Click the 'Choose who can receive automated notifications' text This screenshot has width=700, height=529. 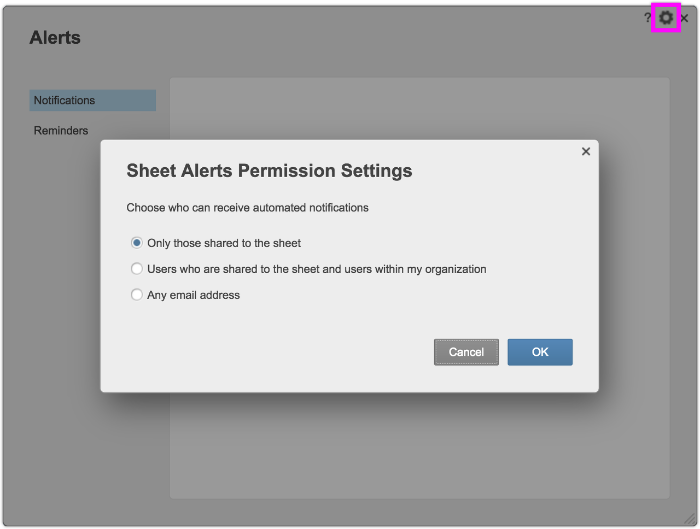(x=247, y=208)
